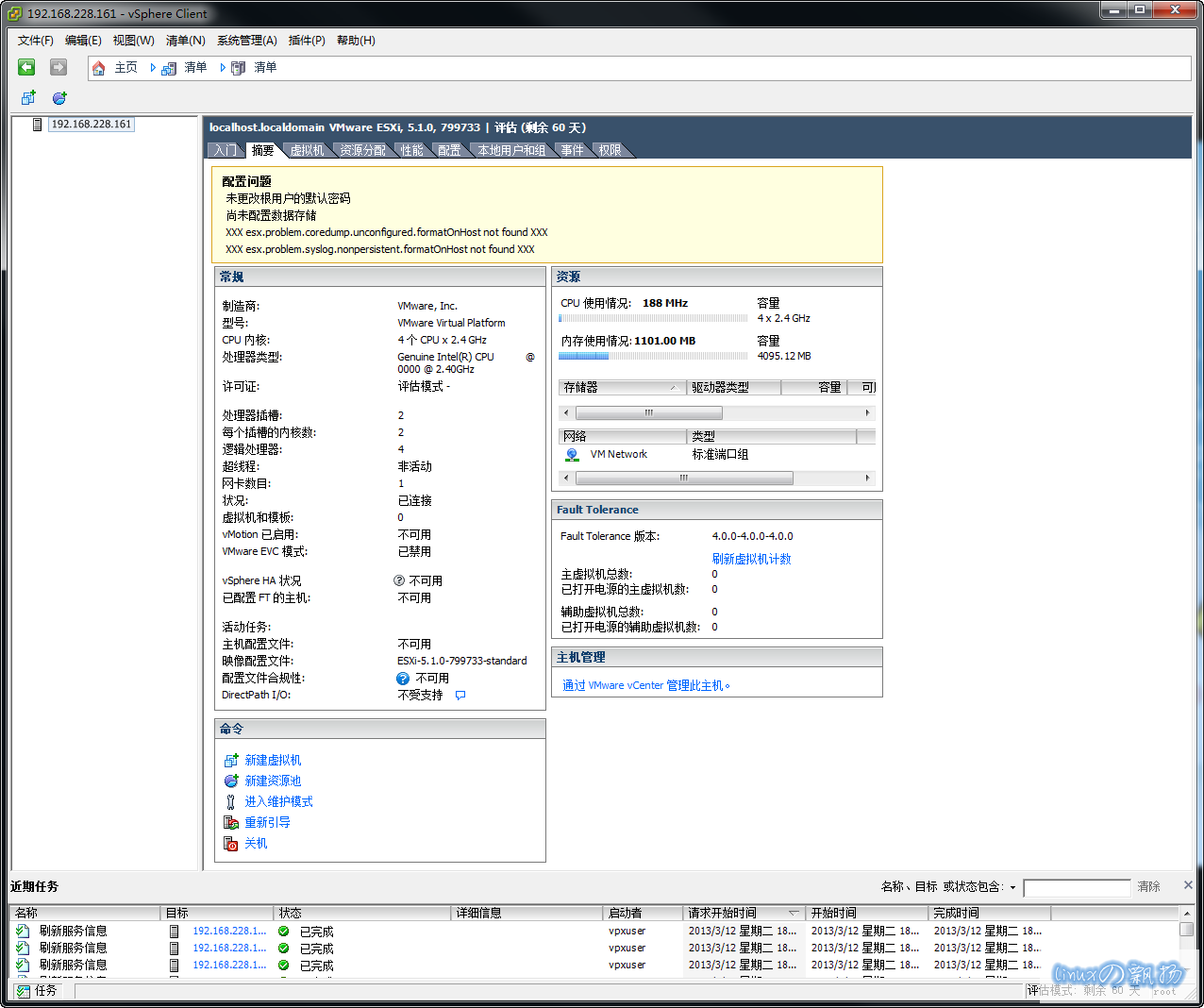This screenshot has width=1204, height=1008.
Task: Click the Home icon in navigation bar
Action: coord(99,68)
